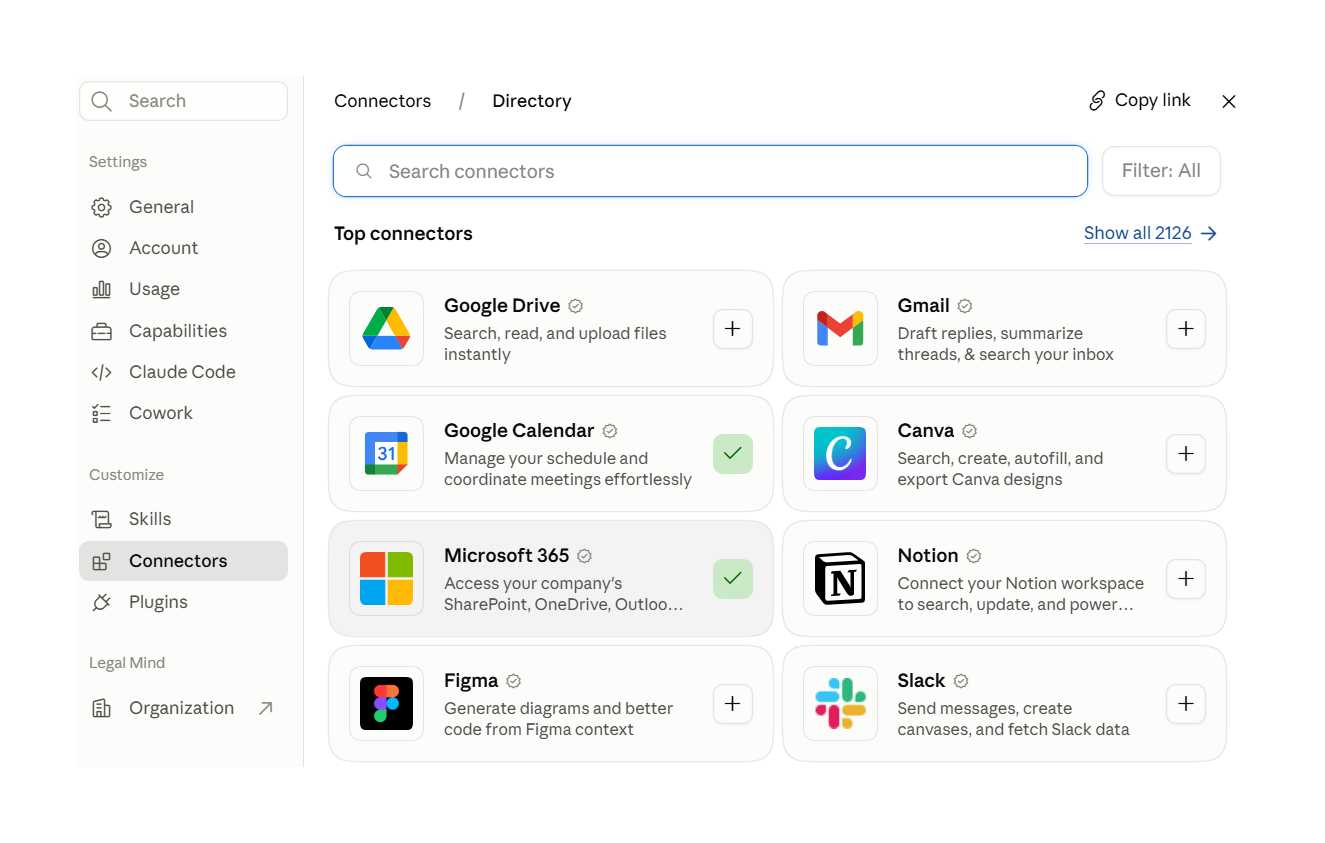Image resolution: width=1325 pixels, height=843 pixels.
Task: Click "Search, read, and upload files instantly" text
Action: [x=555, y=344]
